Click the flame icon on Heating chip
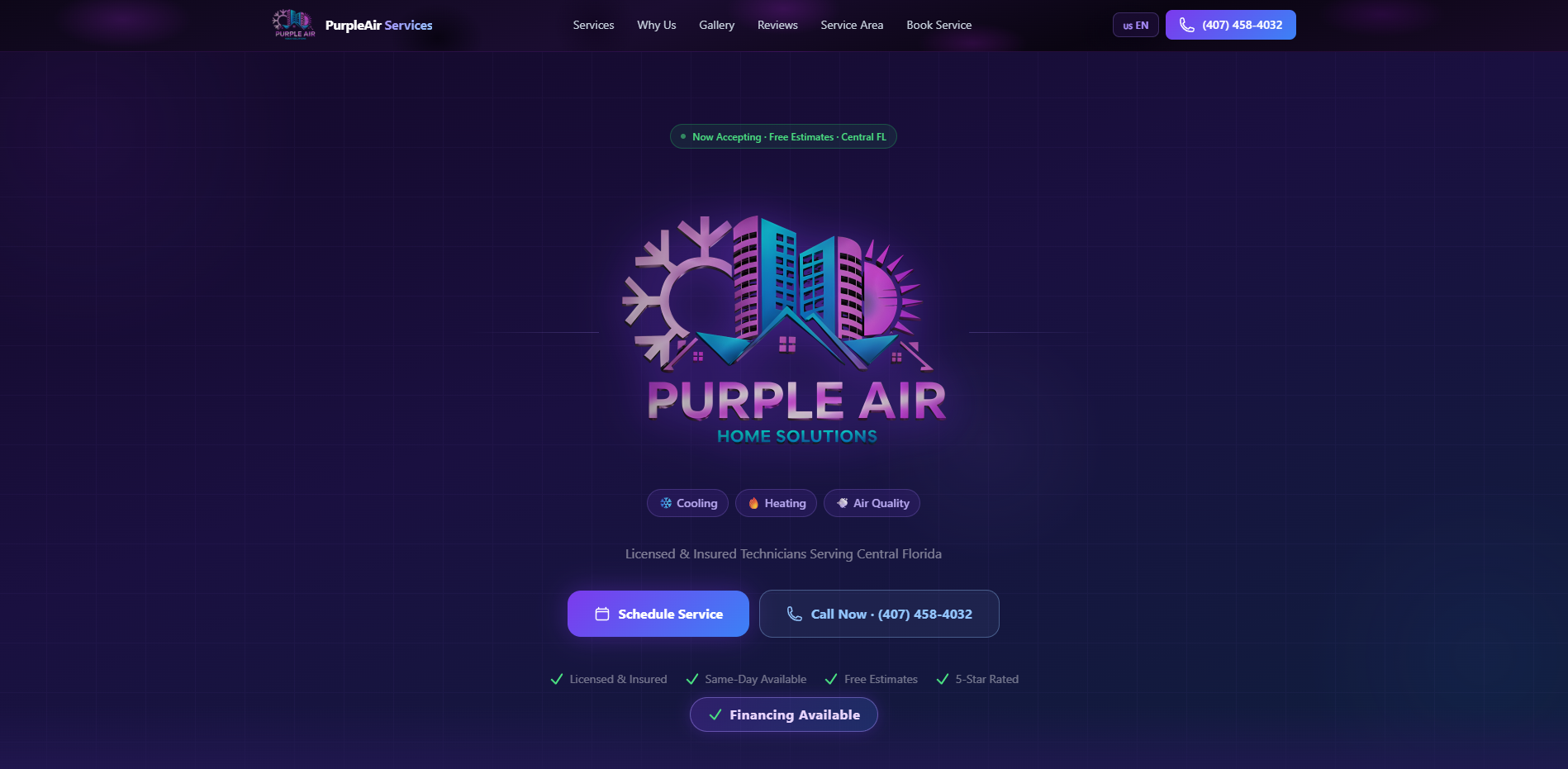The height and width of the screenshot is (769, 1568). (753, 503)
